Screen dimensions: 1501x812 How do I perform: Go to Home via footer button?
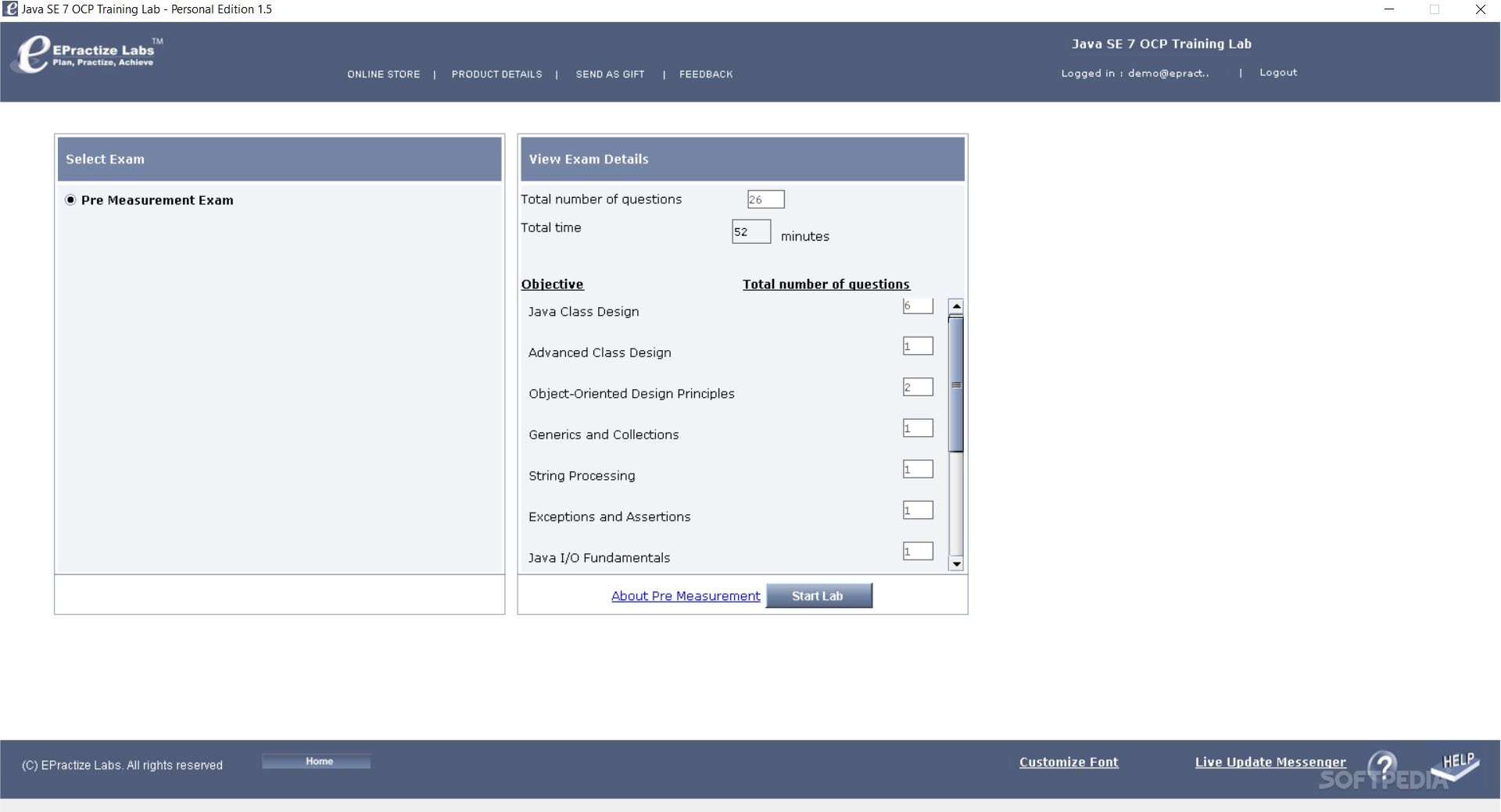(317, 761)
